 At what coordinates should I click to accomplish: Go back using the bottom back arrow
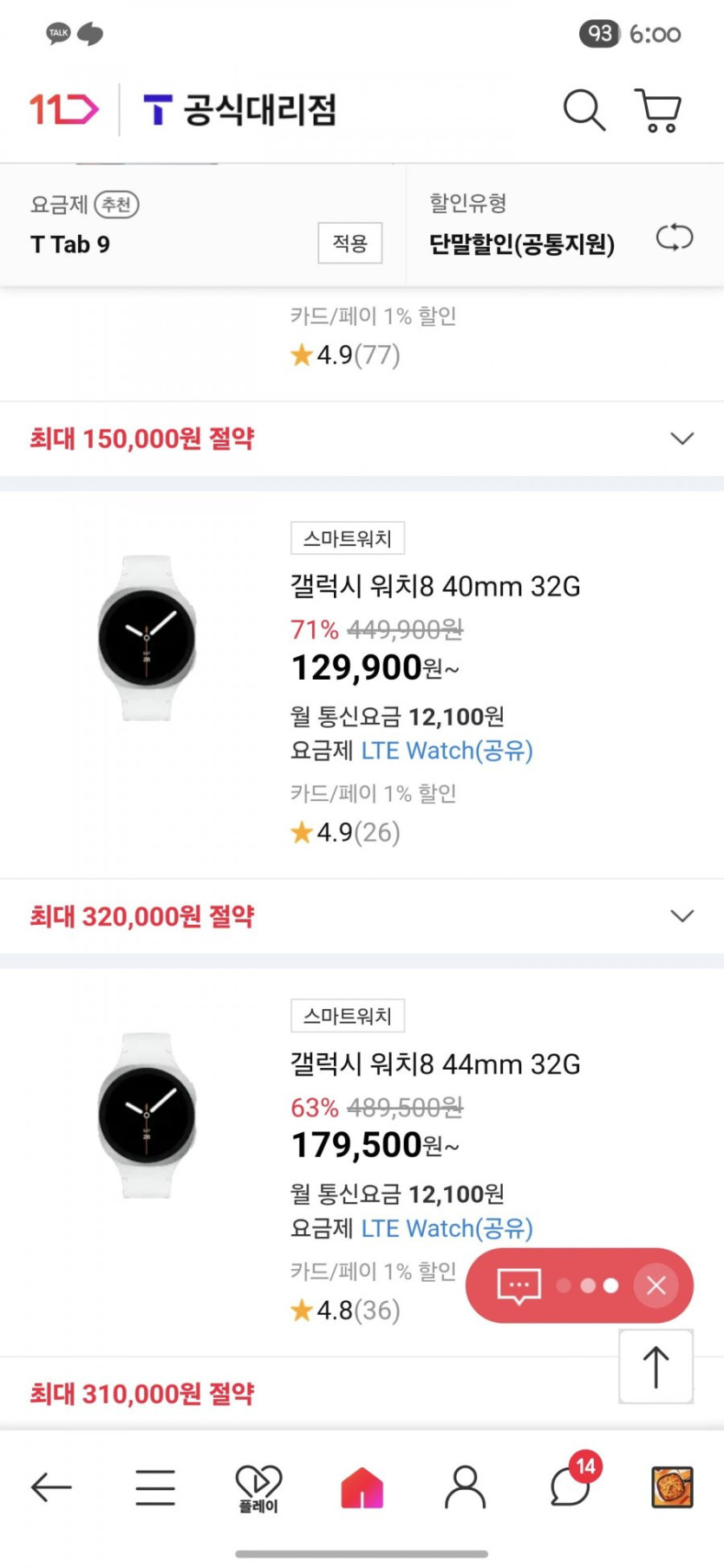51,1487
